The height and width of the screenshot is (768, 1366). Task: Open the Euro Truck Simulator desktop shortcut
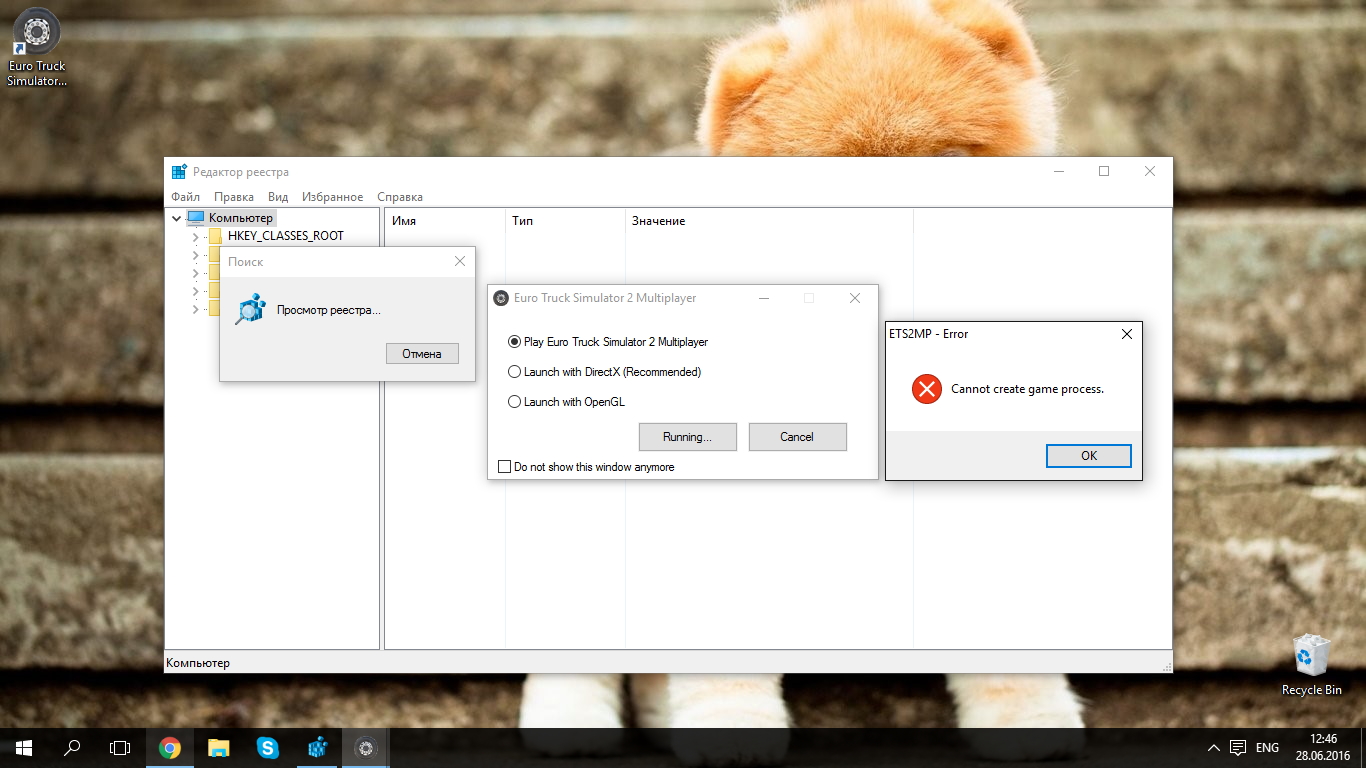tap(37, 47)
